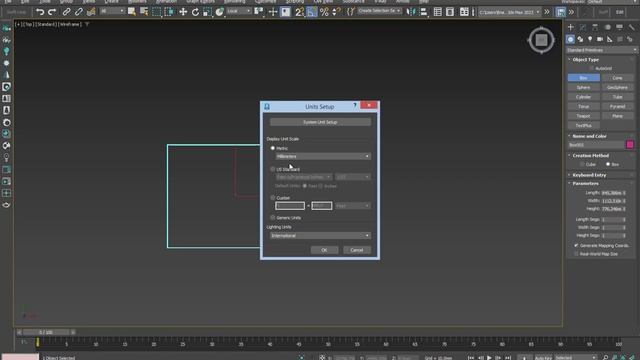The height and width of the screenshot is (360, 640).
Task: Open the Standard Primitives category dropdown
Action: point(601,50)
